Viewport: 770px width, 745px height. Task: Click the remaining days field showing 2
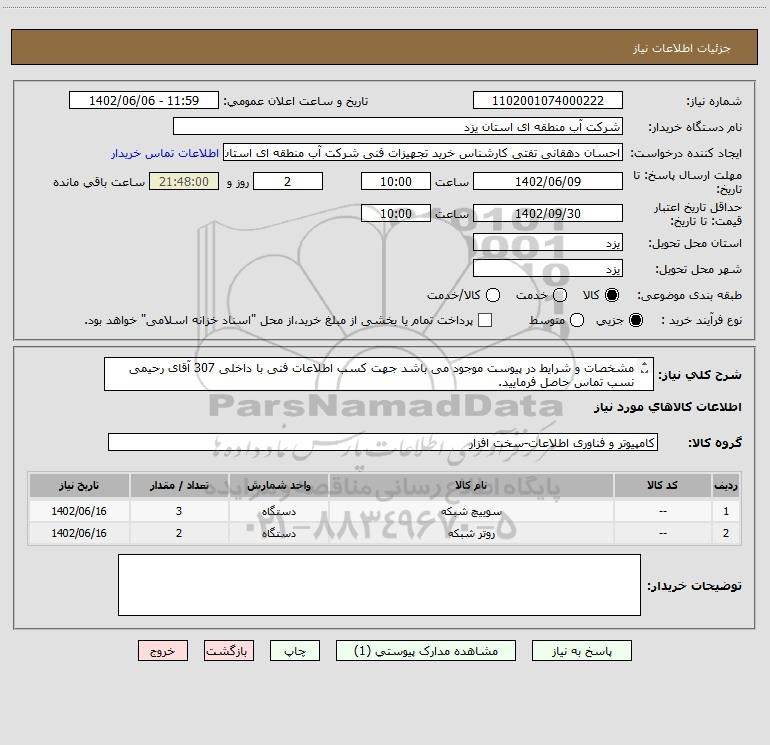[x=288, y=181]
